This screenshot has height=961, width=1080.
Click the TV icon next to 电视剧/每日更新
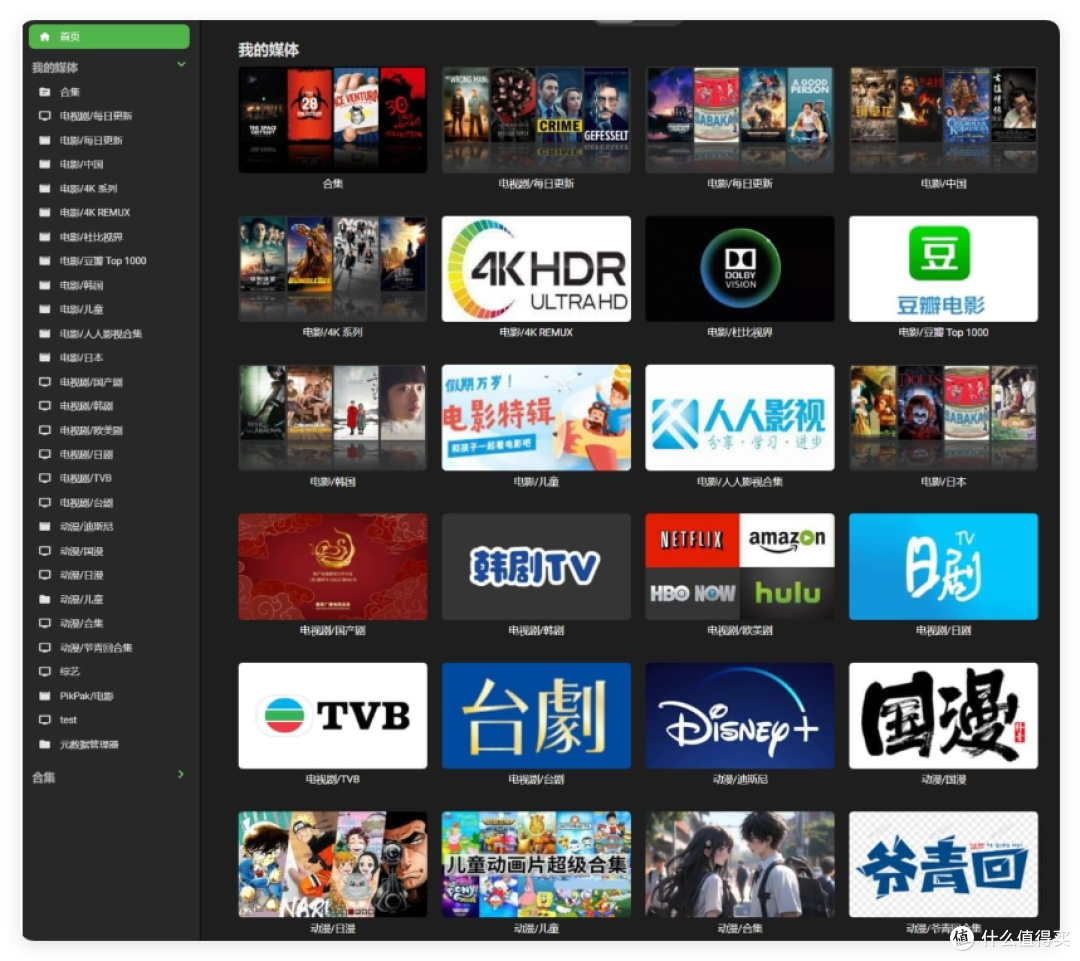[44, 116]
